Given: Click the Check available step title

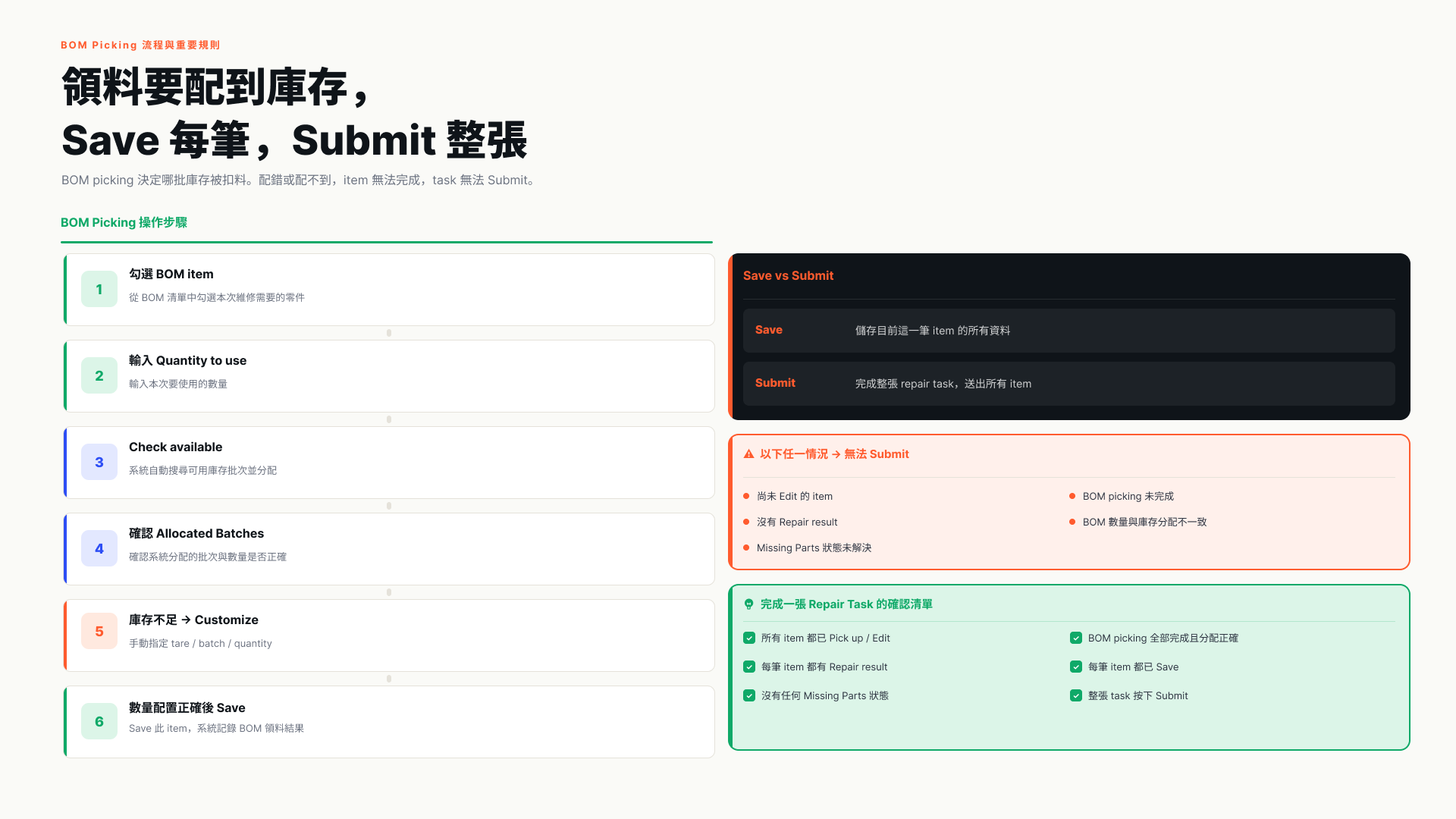Looking at the screenshot, I should point(175,447).
